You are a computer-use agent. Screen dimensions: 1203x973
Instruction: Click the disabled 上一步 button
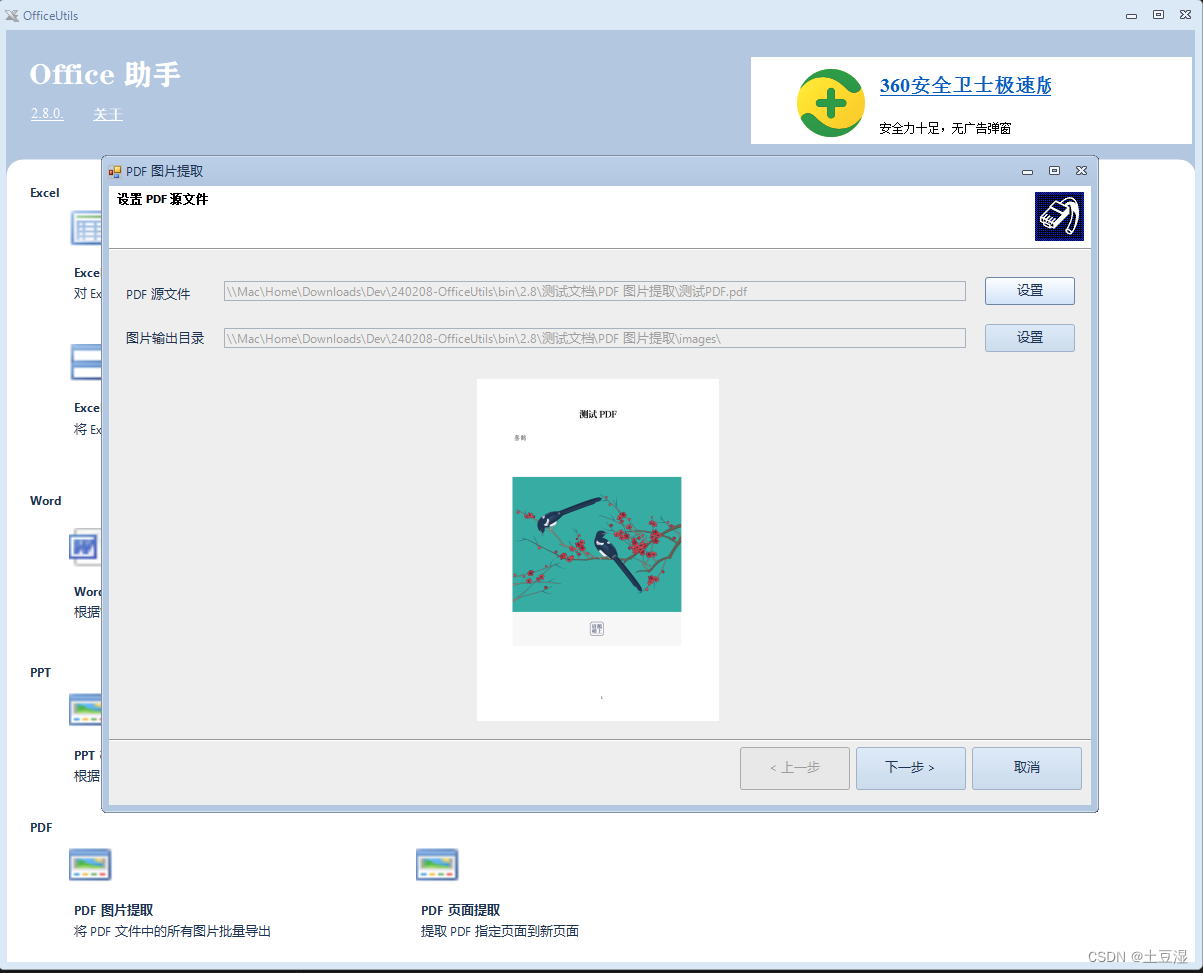click(x=795, y=768)
